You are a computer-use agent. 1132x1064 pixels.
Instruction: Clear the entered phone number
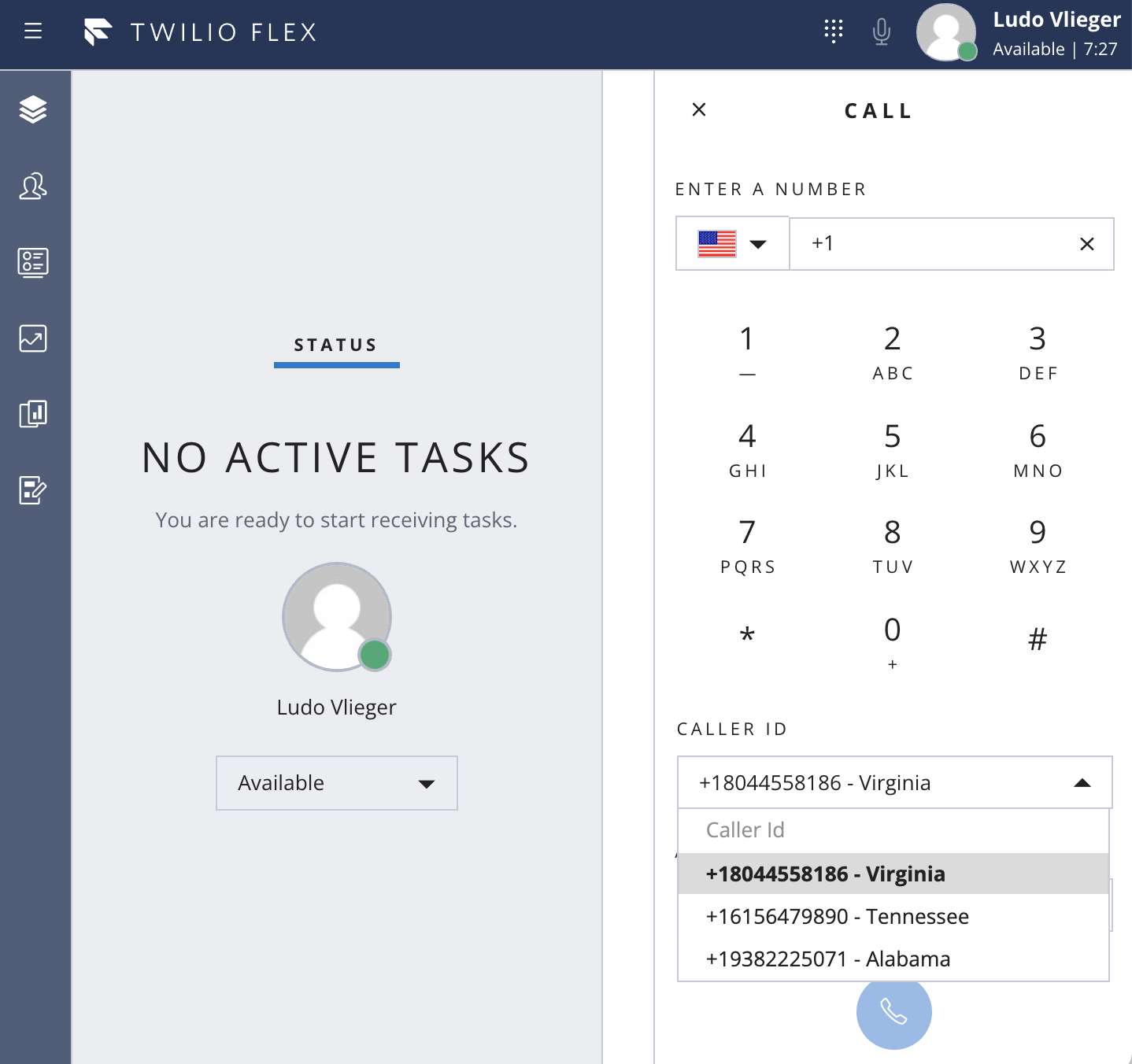click(x=1087, y=244)
